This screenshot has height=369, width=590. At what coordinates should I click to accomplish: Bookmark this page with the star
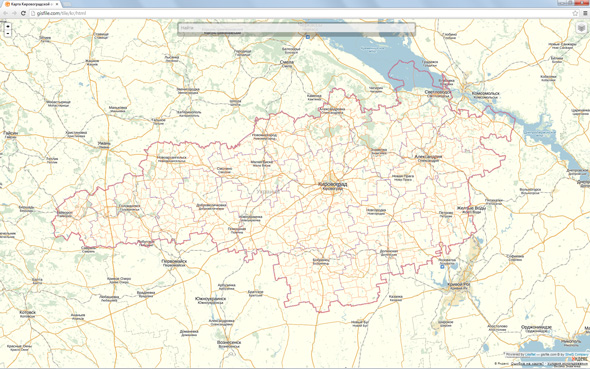click(x=575, y=13)
